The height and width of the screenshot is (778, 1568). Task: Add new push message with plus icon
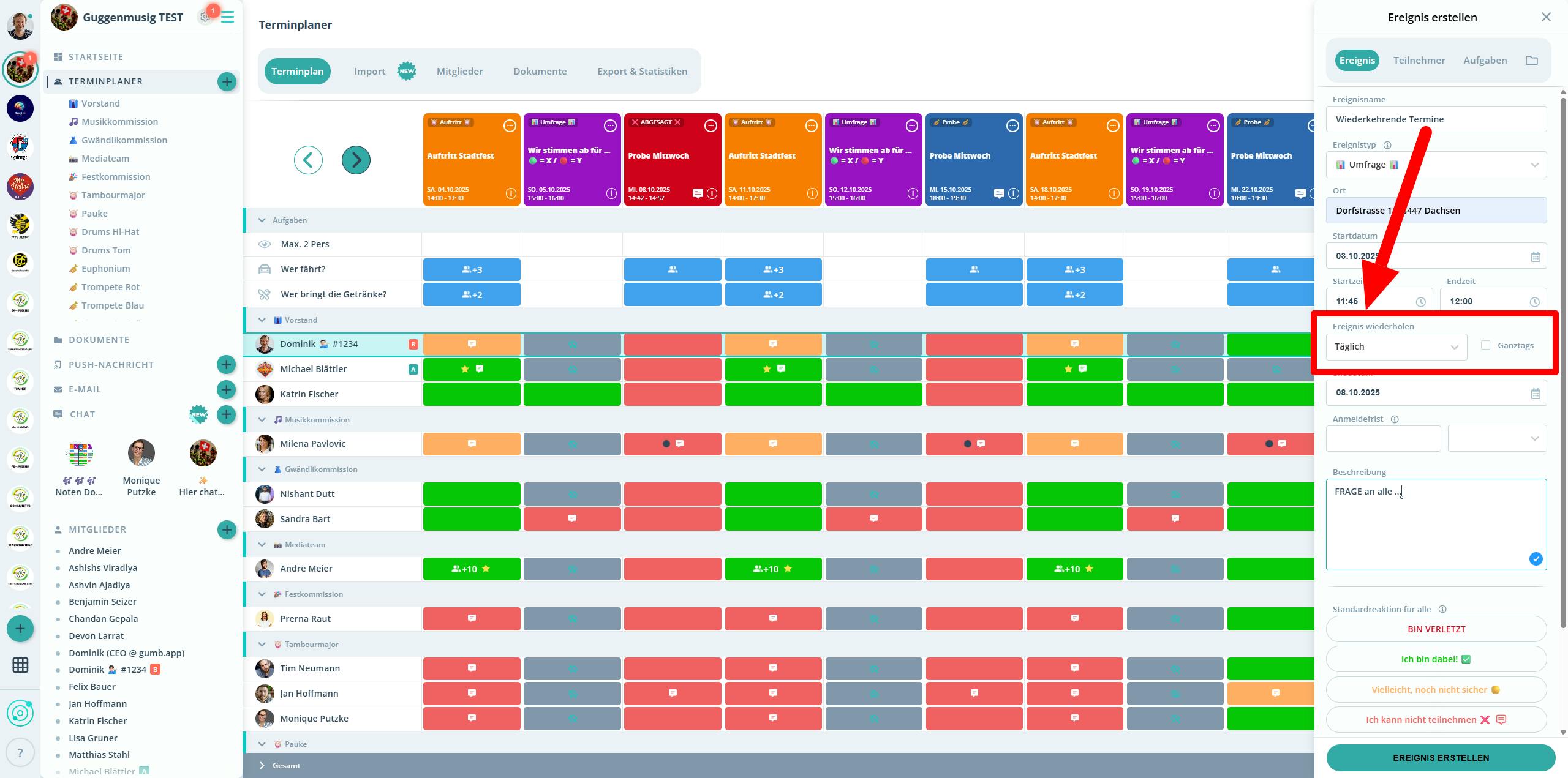(x=226, y=365)
